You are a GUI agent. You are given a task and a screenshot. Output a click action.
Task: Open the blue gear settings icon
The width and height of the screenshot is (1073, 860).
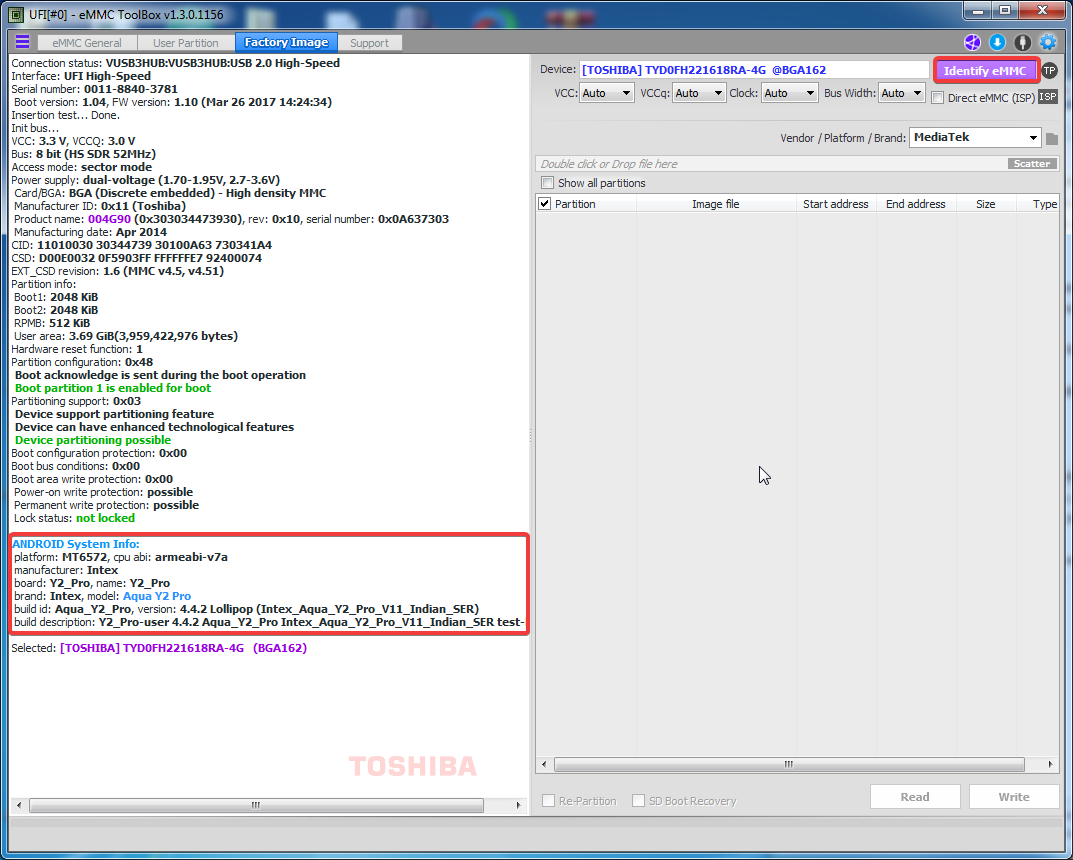tap(1048, 42)
